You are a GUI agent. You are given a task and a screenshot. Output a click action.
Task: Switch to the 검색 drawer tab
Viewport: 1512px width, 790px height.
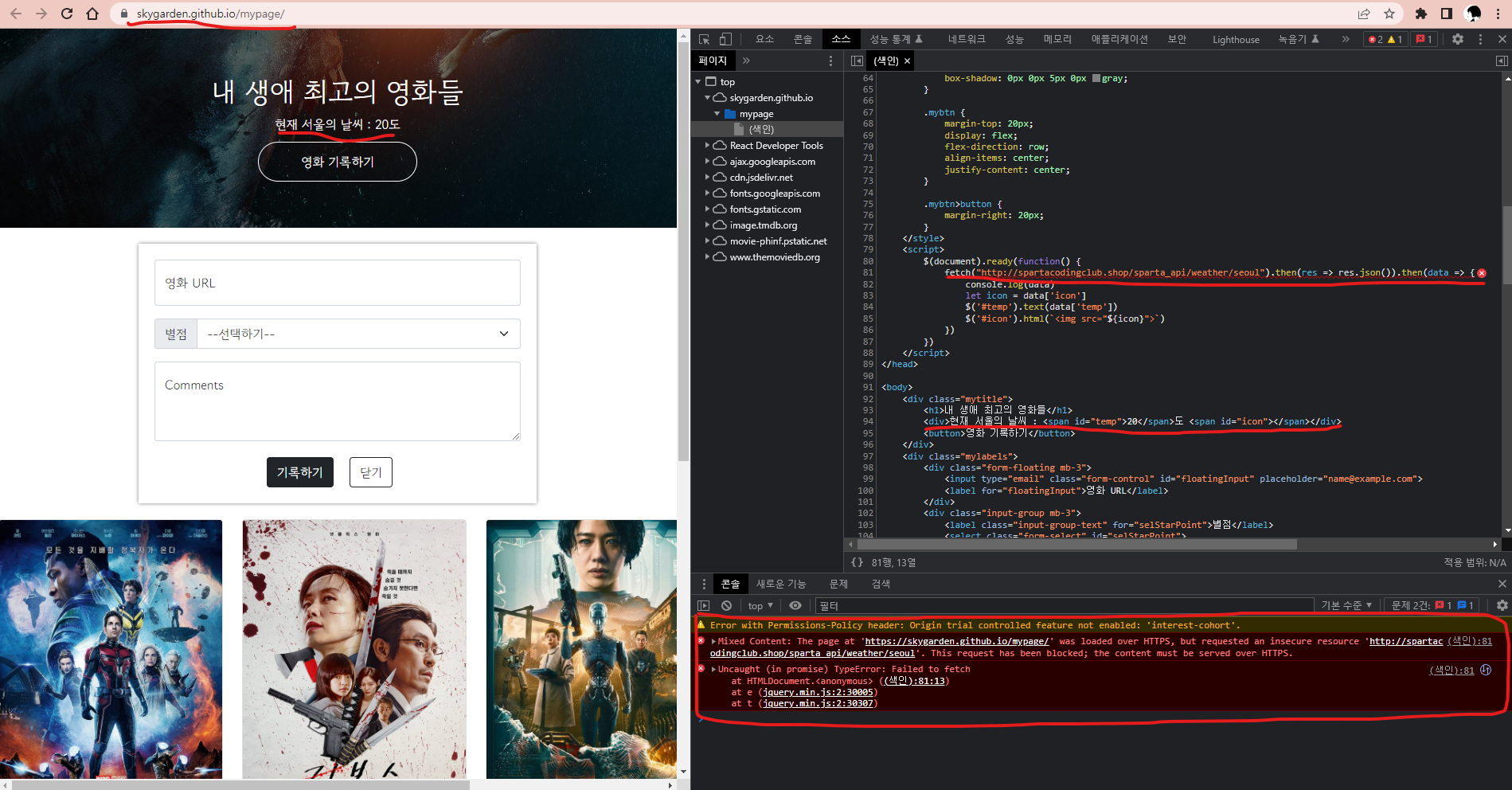click(881, 584)
